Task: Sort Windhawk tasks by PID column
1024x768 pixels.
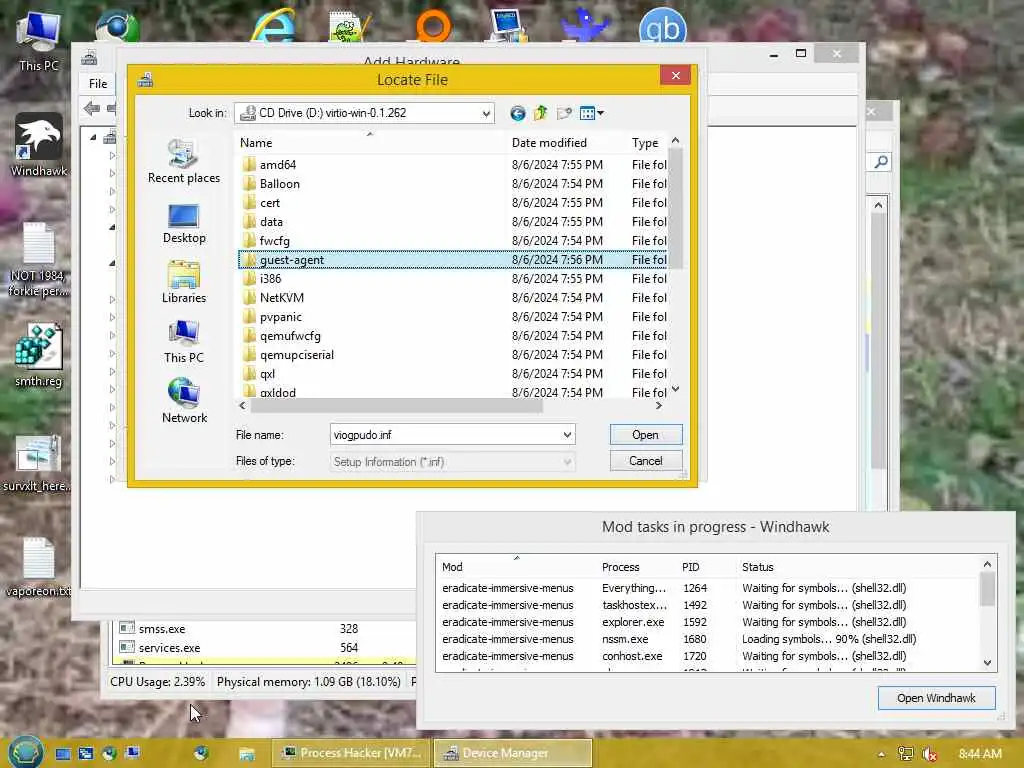Action: (706, 567)
